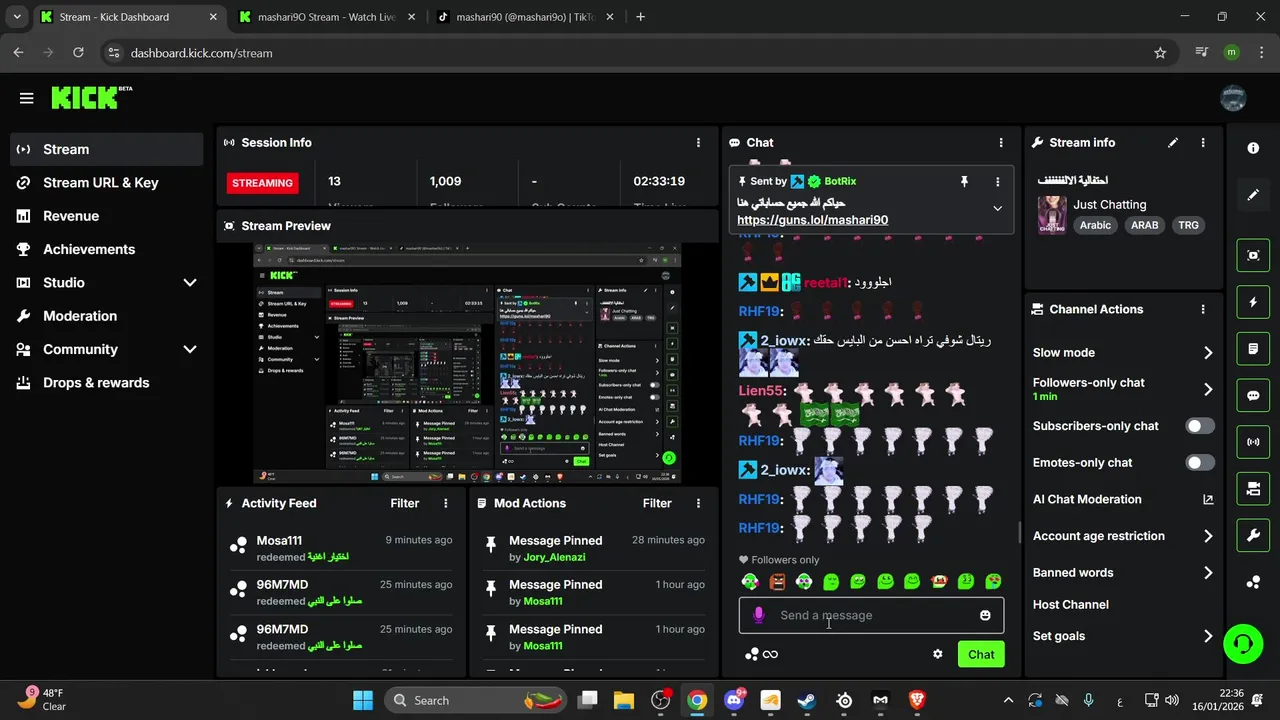
Task: Click broadcast signal icon in right rail
Action: tap(1253, 441)
